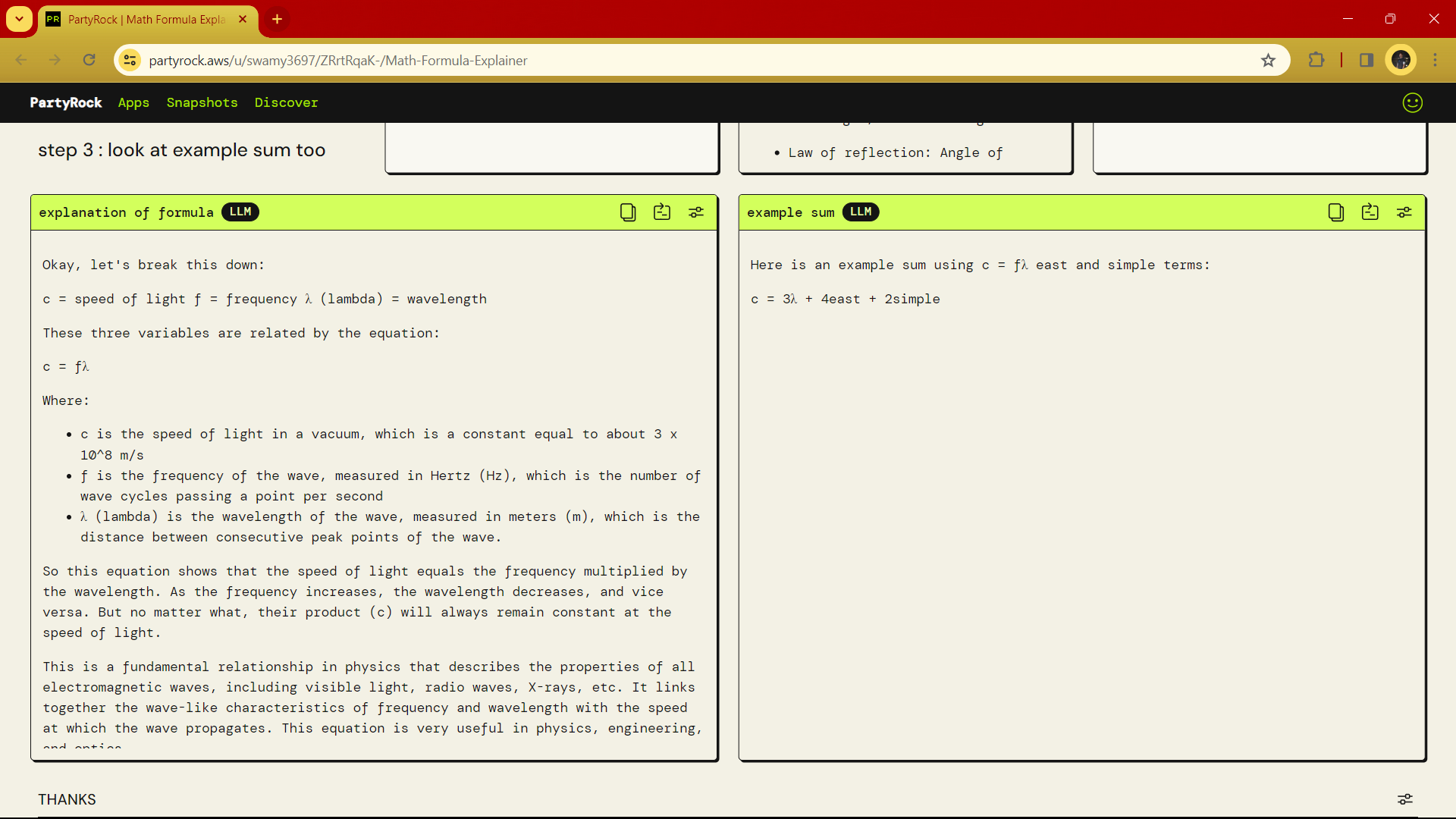This screenshot has height=819, width=1456.
Task: Copy the explanation of formula output
Action: pyautogui.click(x=627, y=212)
